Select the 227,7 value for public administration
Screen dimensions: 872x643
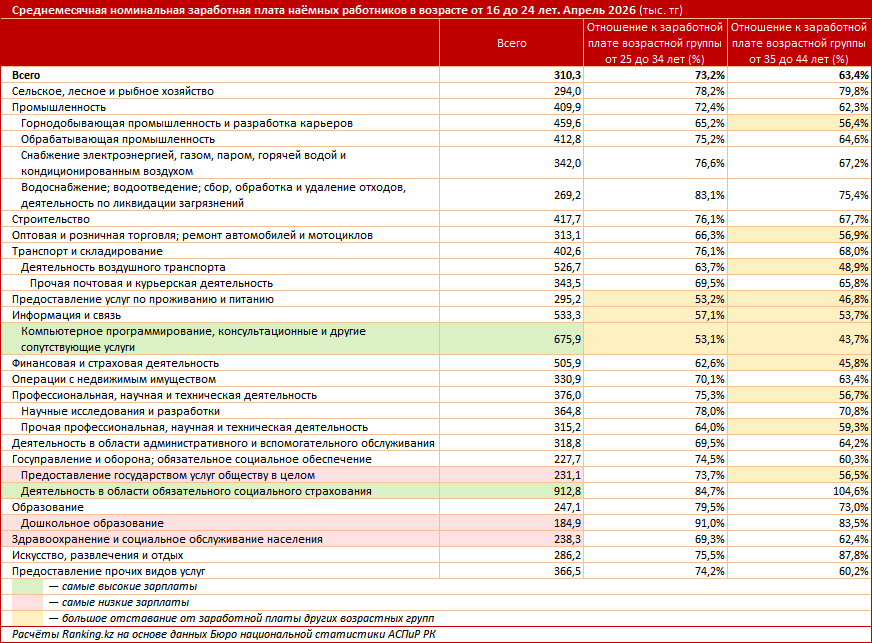pos(567,459)
